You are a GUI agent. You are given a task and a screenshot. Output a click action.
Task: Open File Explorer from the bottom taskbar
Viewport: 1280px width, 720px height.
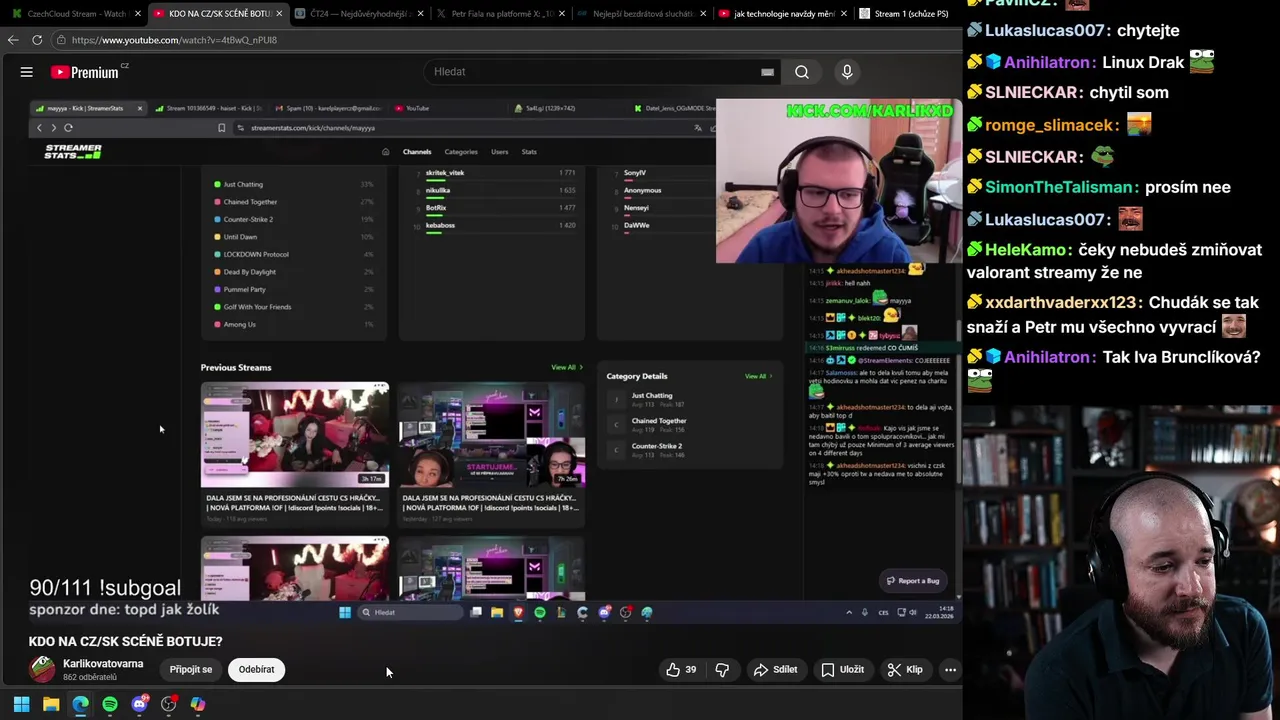(51, 704)
